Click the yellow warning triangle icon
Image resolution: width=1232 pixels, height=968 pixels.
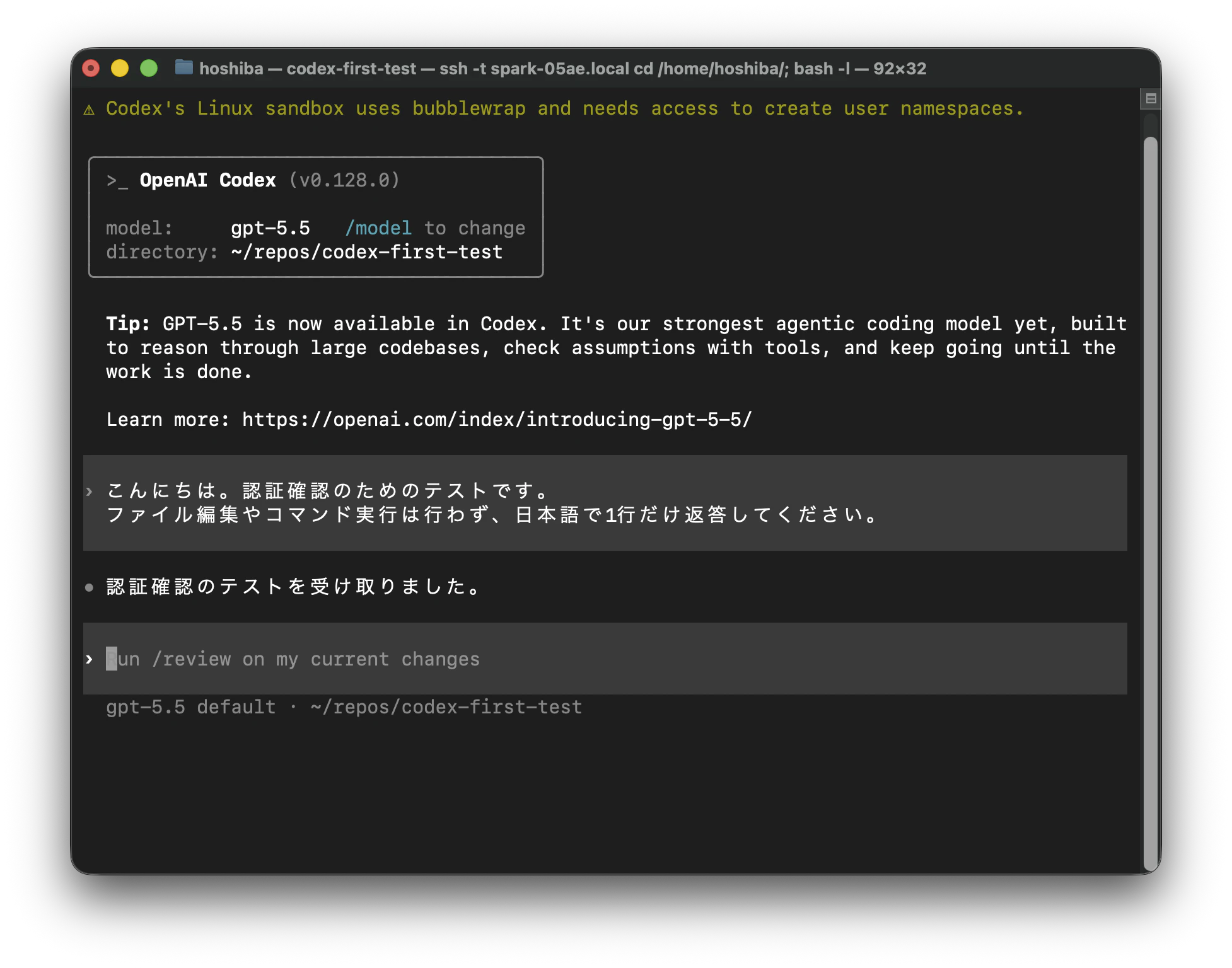tap(89, 110)
